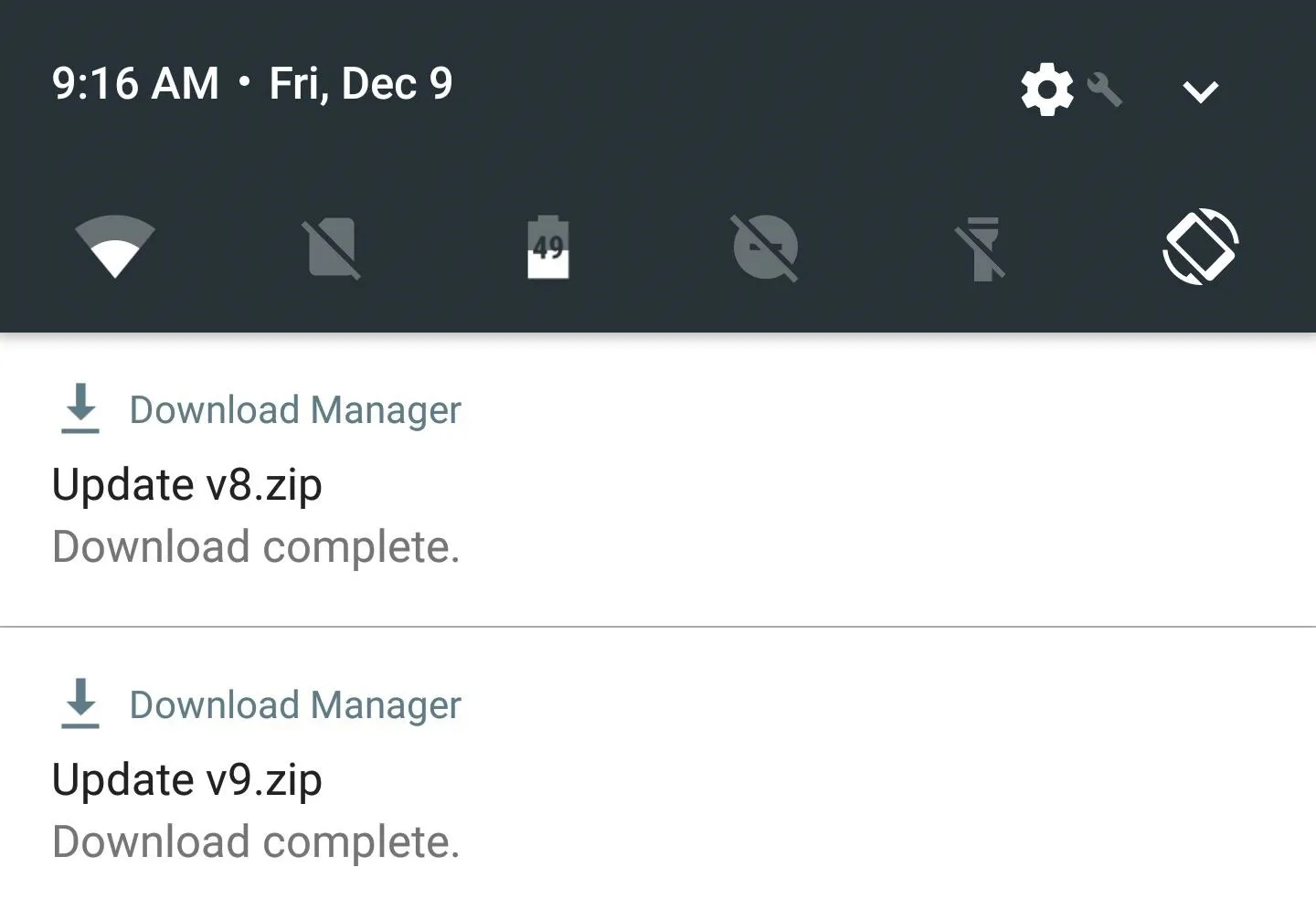Screen dimensions: 1316x920
Task: Tap the download arrow icon above Update v9.zip
Action: pyautogui.click(x=80, y=703)
